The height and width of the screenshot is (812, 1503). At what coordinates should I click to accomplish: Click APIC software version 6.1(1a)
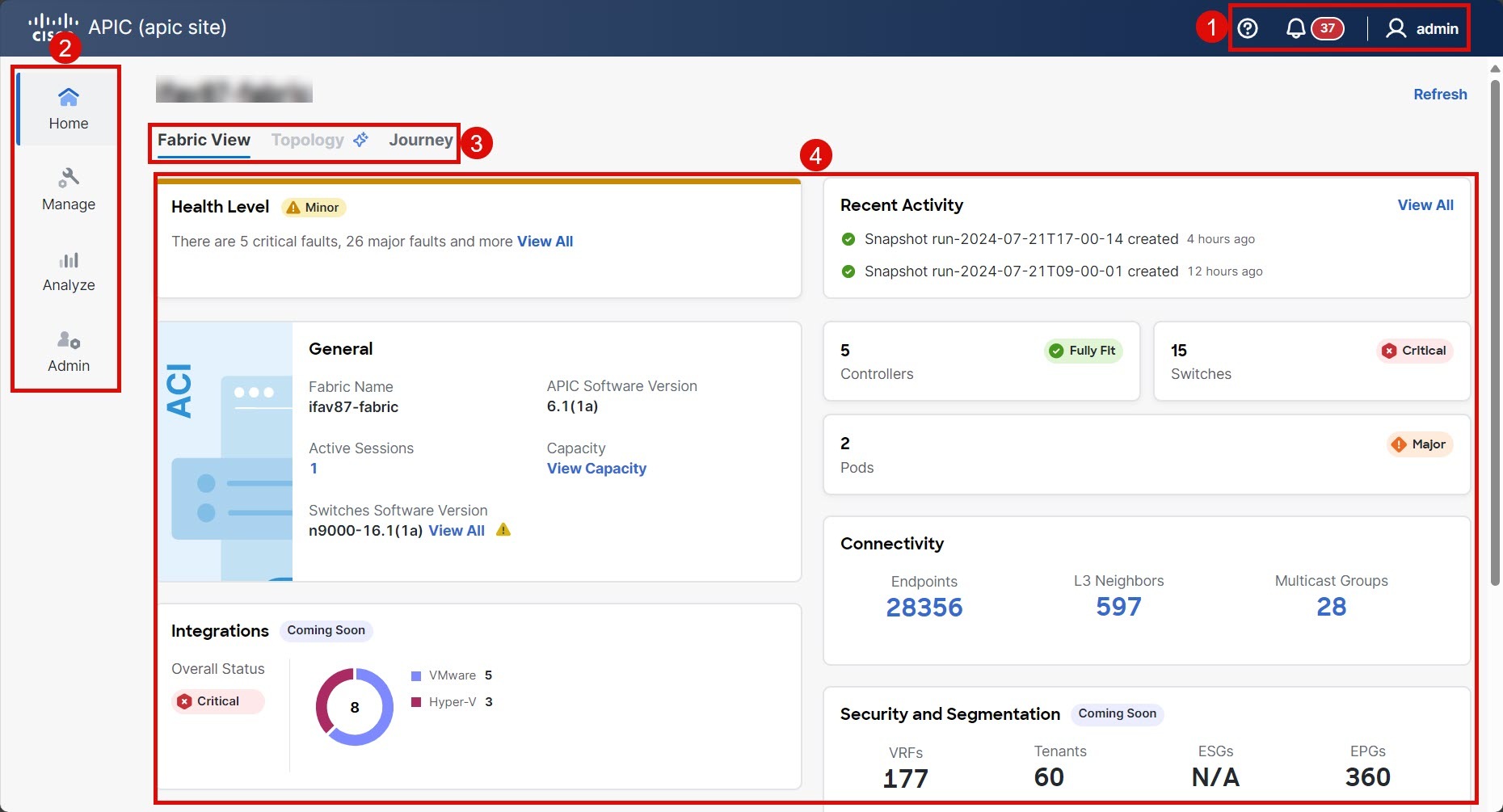tap(572, 406)
